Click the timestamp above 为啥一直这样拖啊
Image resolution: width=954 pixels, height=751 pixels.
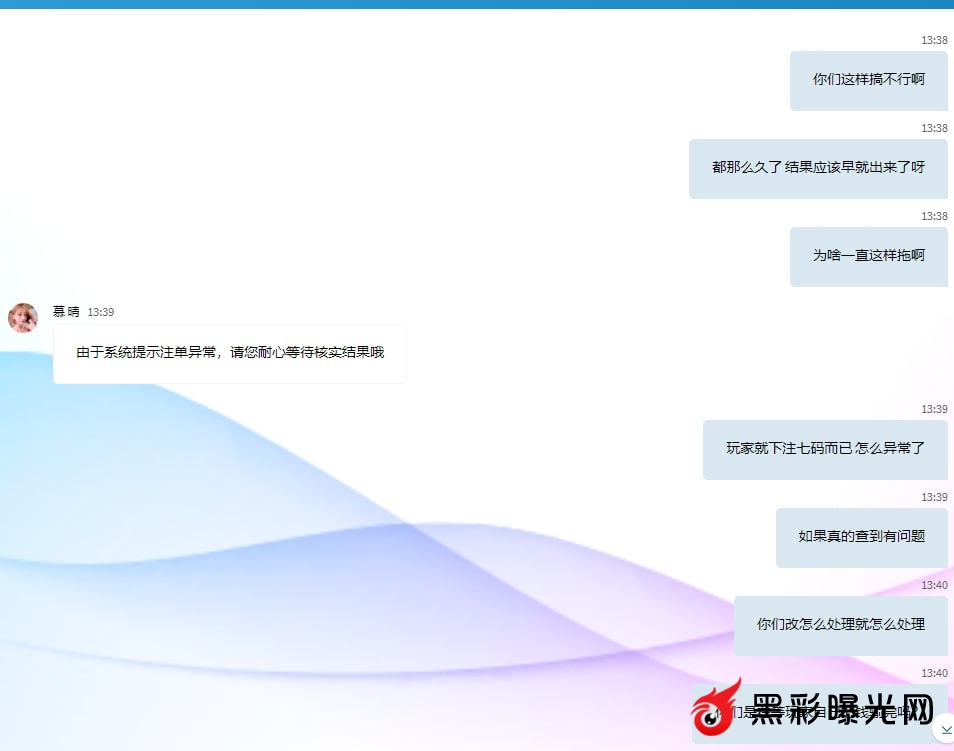click(934, 217)
